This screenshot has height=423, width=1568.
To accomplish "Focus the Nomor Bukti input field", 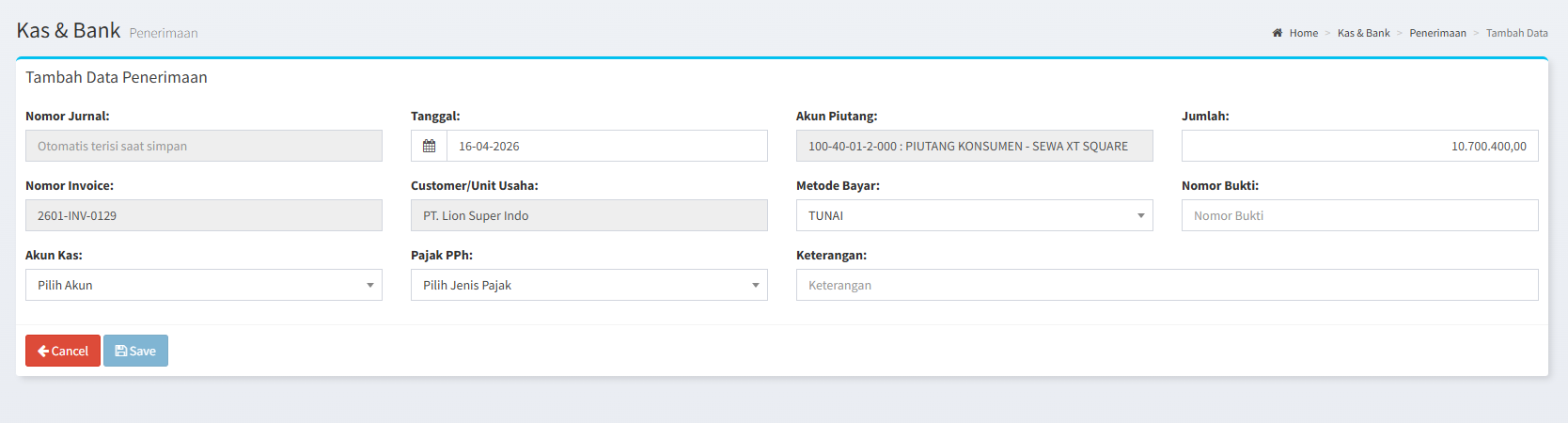I will pyautogui.click(x=1360, y=215).
